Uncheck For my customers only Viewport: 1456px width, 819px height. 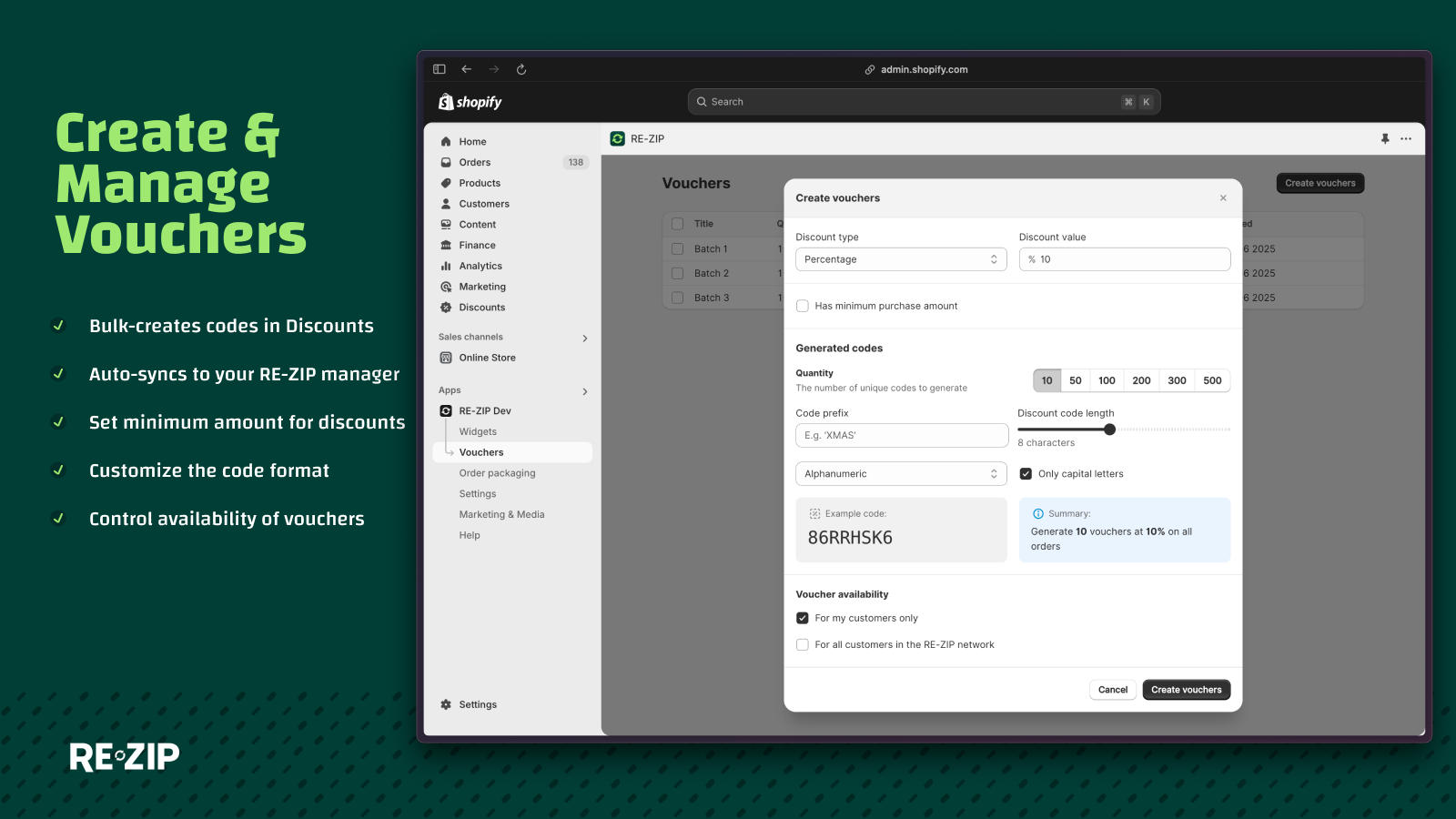(x=803, y=618)
